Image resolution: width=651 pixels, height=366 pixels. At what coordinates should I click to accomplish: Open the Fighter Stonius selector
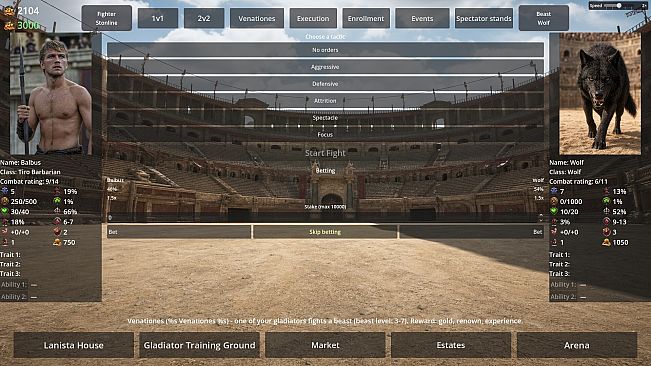(107, 18)
